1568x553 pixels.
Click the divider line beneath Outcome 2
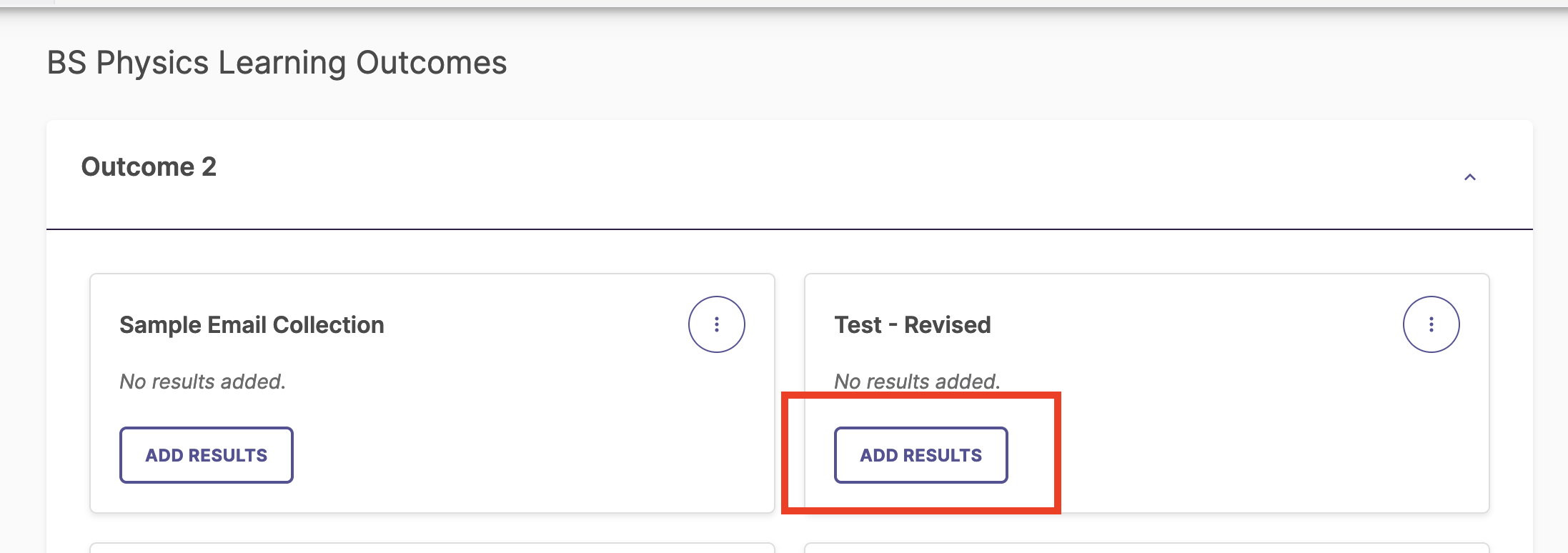pyautogui.click(x=790, y=229)
